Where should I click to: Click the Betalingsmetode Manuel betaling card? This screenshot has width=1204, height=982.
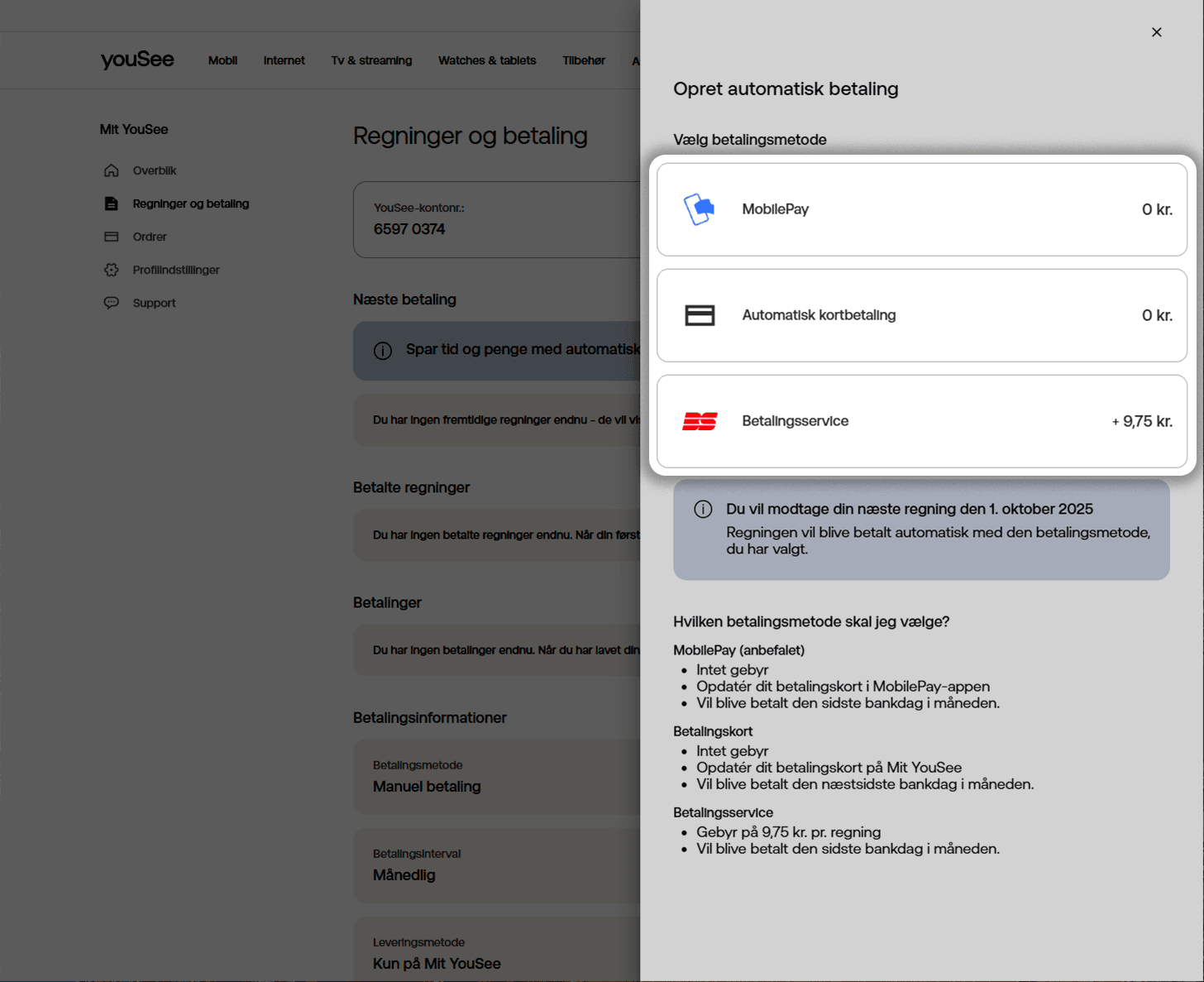pyautogui.click(x=496, y=777)
